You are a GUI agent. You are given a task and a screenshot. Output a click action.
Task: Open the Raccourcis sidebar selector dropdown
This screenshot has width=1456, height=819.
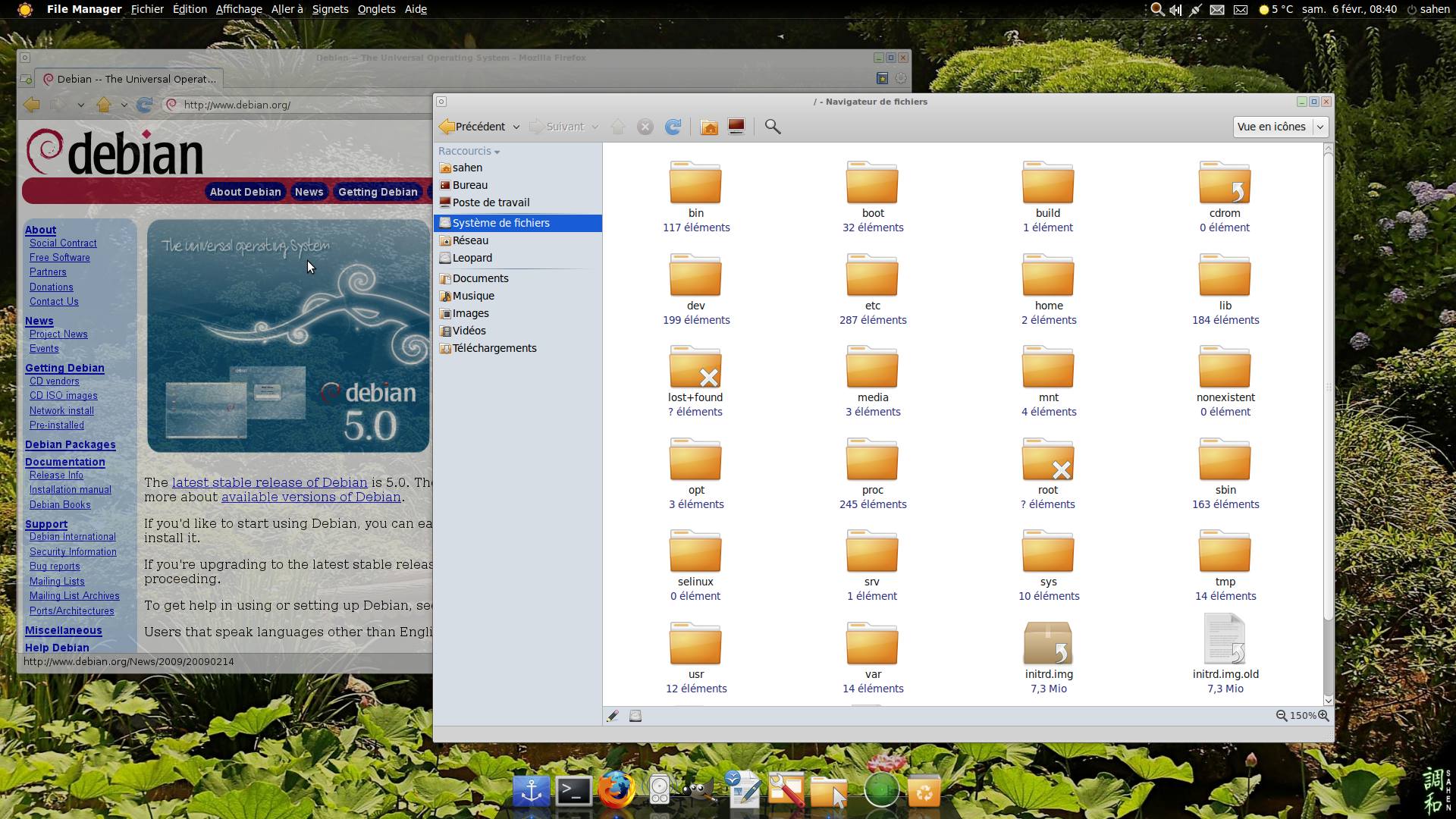(x=469, y=151)
